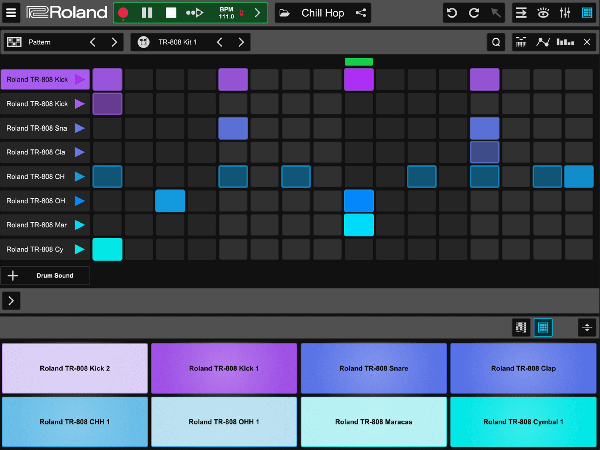This screenshot has height=450, width=600.
Task: Preview the second Roland TR-808 Kick row
Action: coord(80,104)
